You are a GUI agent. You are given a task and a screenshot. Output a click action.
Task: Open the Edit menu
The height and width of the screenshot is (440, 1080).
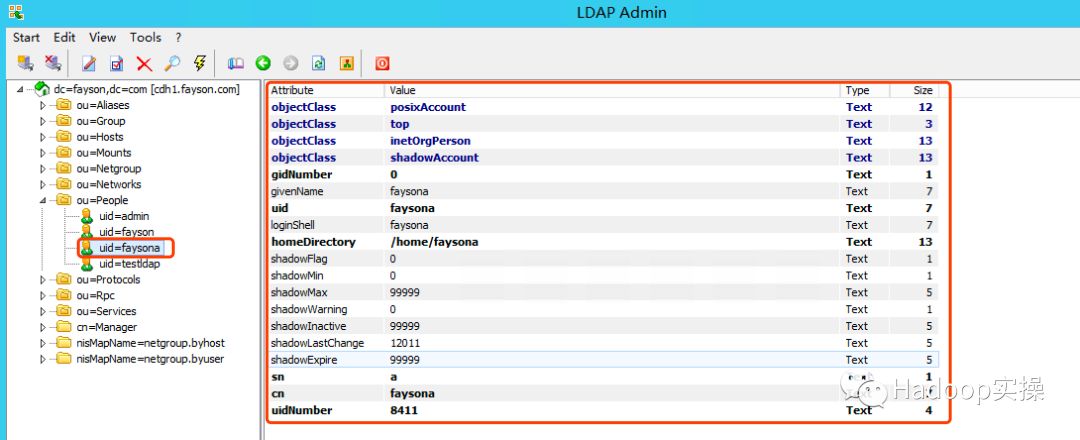[65, 37]
